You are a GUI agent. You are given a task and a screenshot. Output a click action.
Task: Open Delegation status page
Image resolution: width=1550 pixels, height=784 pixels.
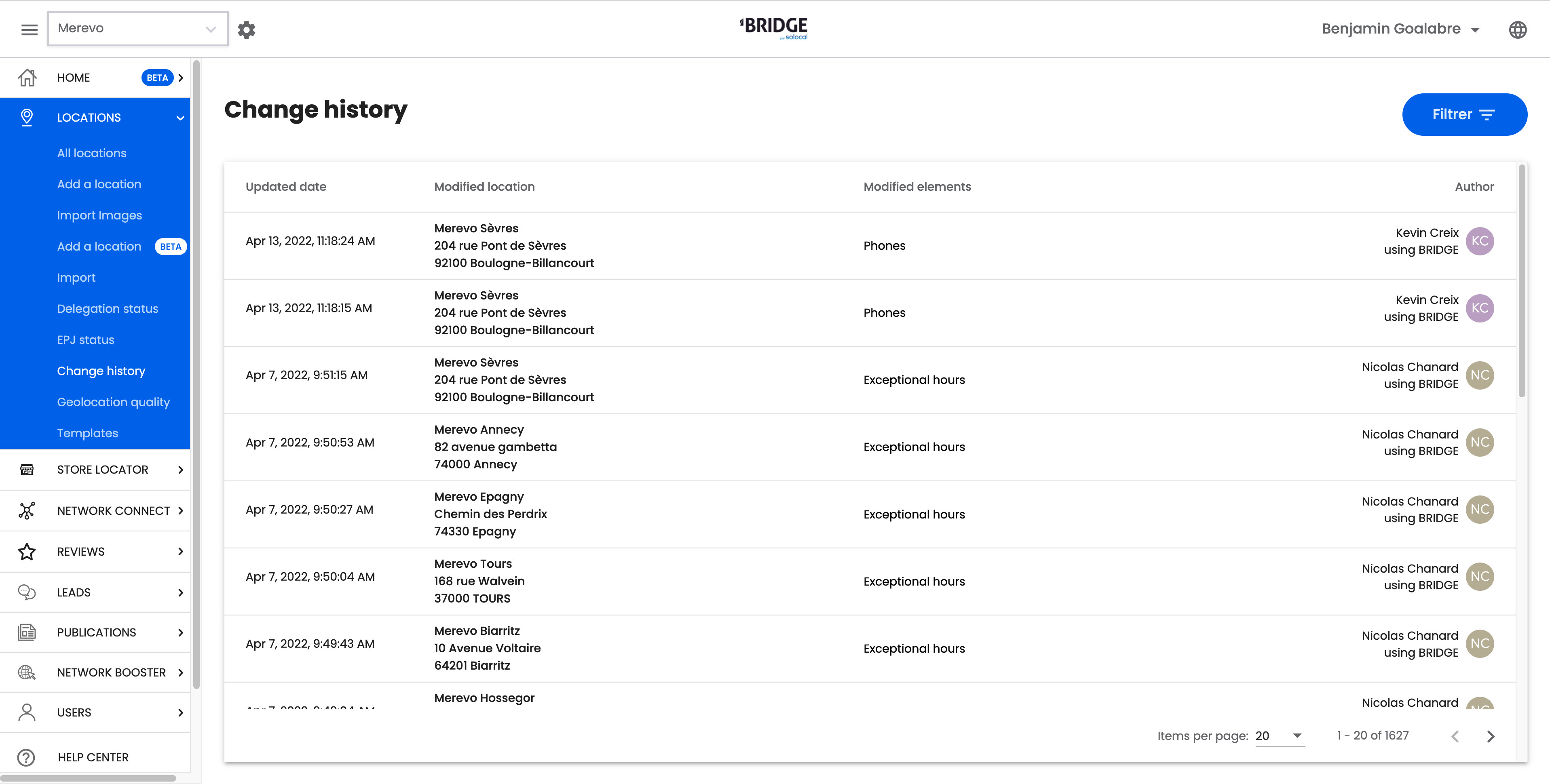pos(108,309)
